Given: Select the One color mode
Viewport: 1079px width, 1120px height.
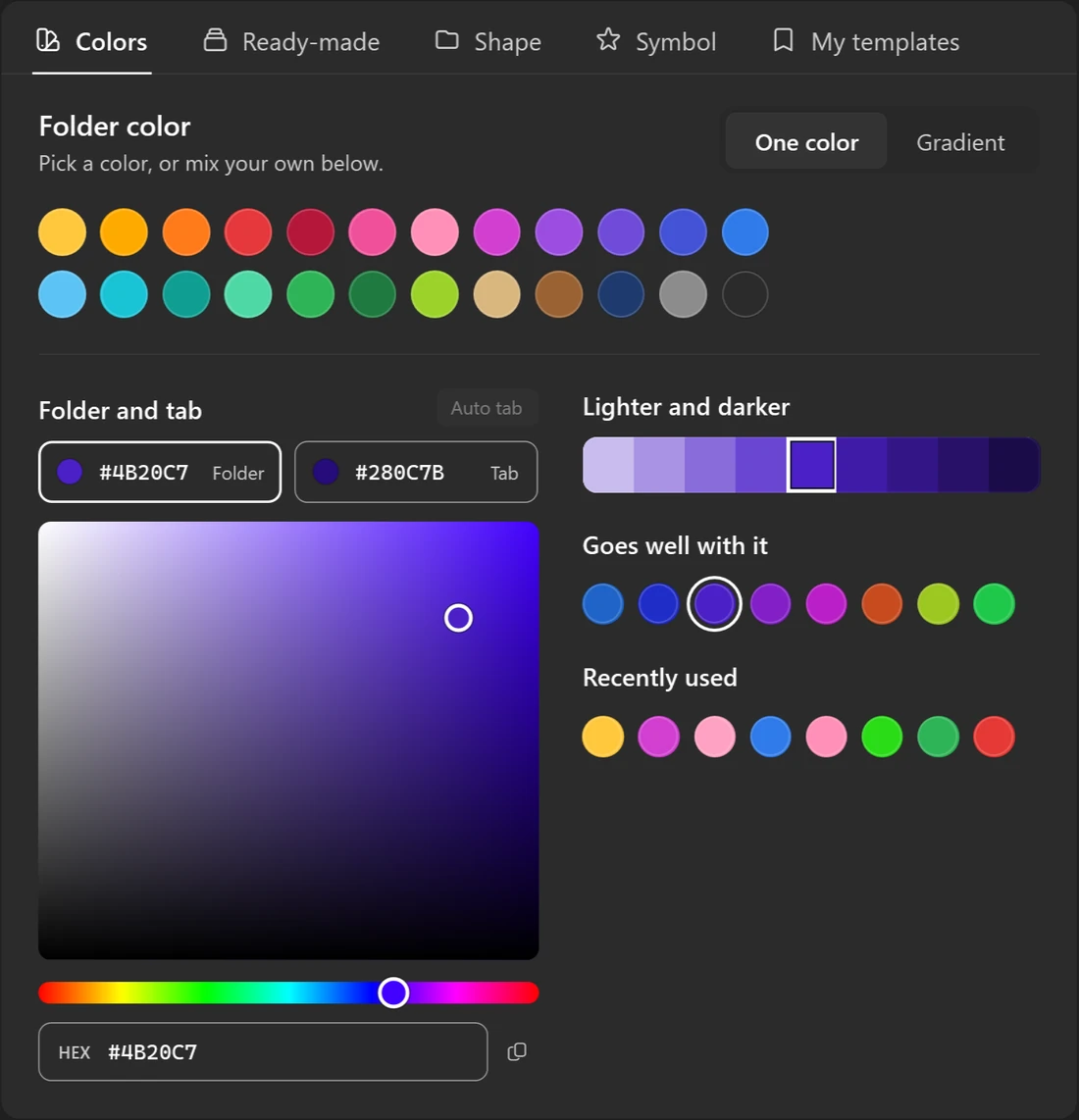Looking at the screenshot, I should point(806,141).
